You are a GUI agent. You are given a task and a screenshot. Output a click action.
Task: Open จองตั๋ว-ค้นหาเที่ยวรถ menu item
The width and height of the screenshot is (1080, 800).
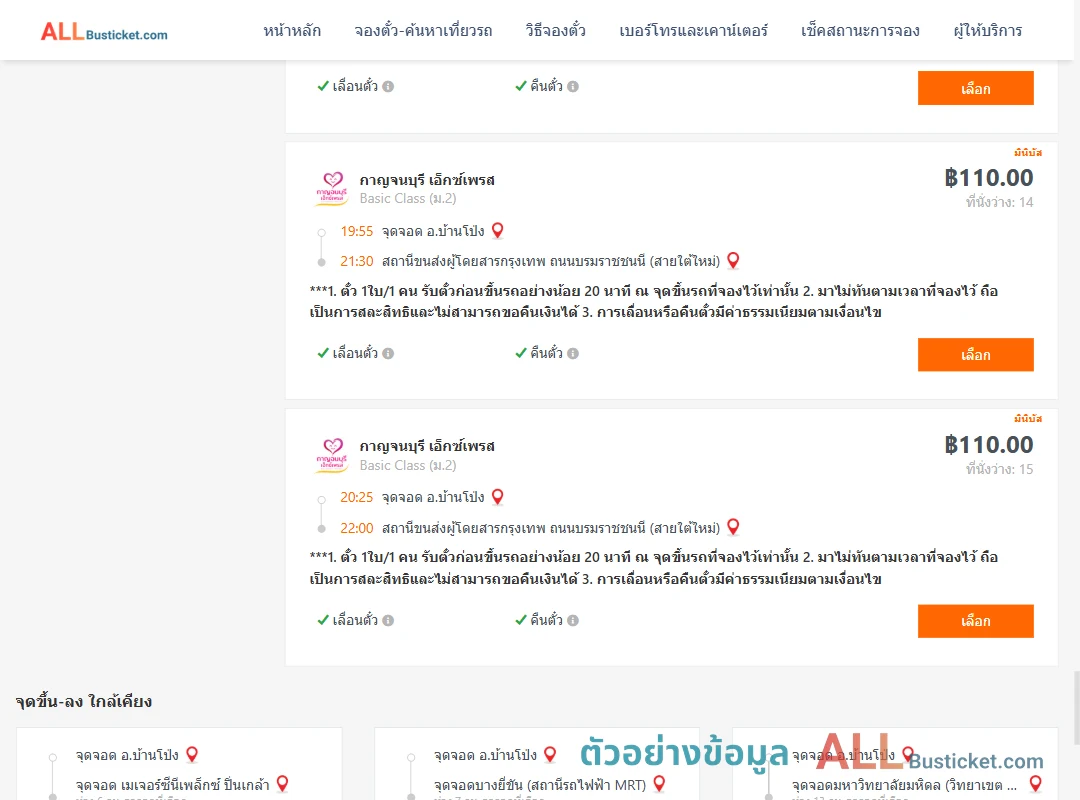[x=423, y=31]
